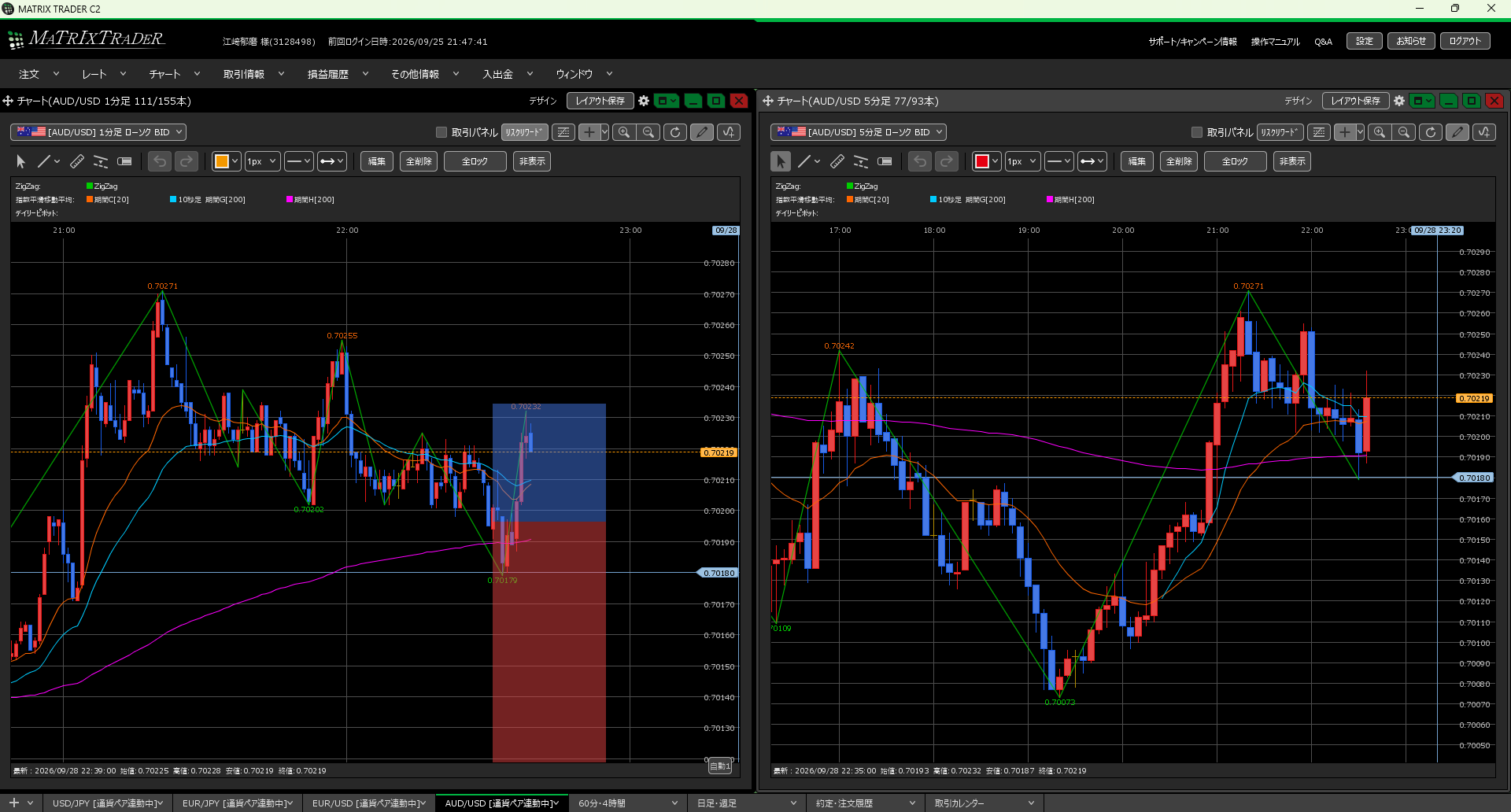Click 全削除 in 5-minute chart toolbar
Screen dimensions: 1511x812
click(x=1179, y=161)
